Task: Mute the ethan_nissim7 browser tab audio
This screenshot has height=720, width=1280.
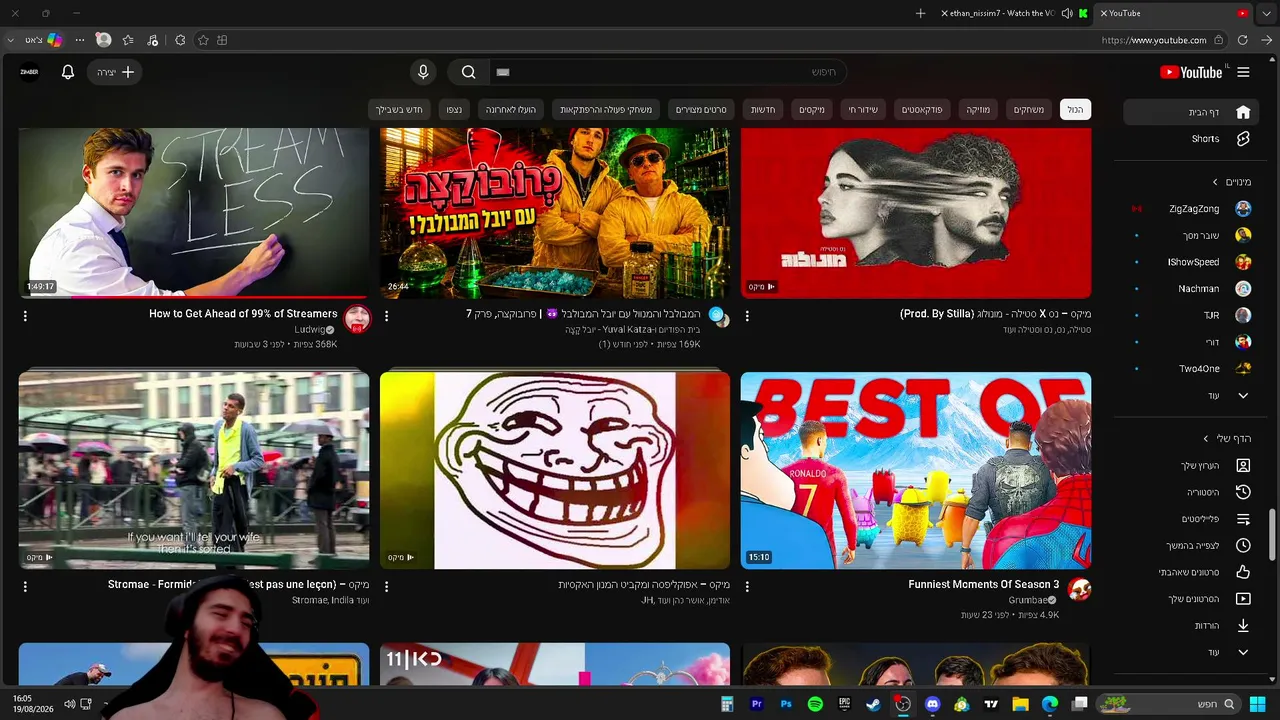Action: click(x=1067, y=13)
